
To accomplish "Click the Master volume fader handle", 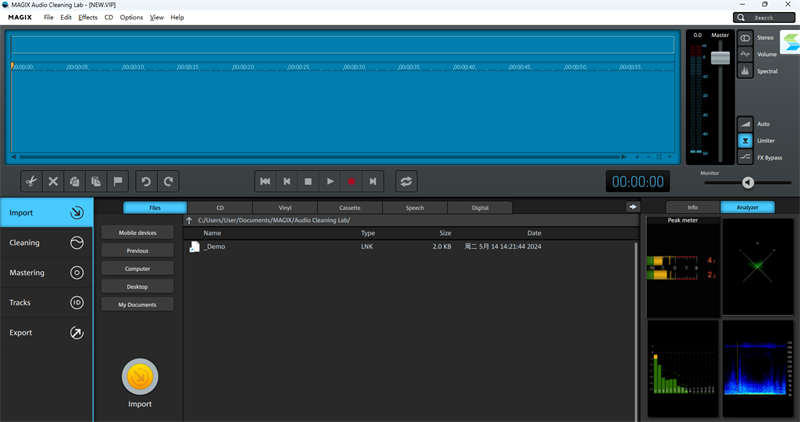I will 720,58.
